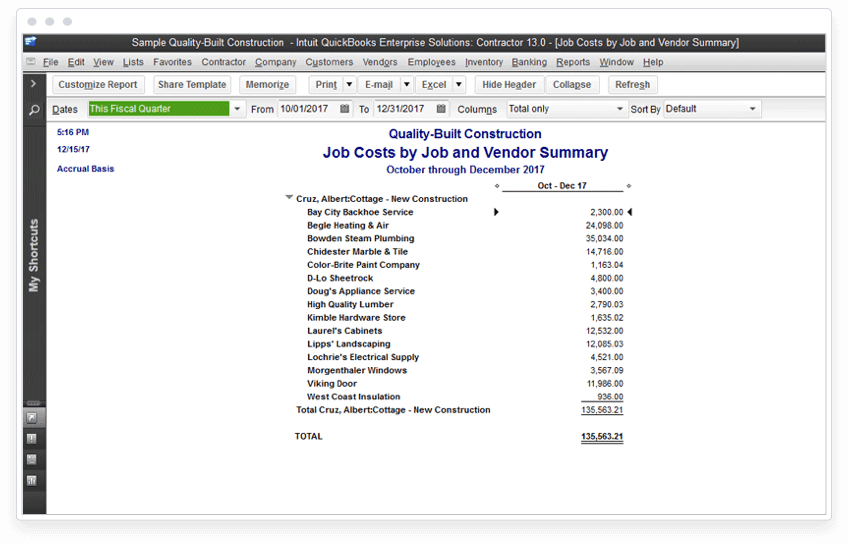Click Begle Heating & Air vendor row
This screenshot has width=848, height=544.
[x=465, y=225]
